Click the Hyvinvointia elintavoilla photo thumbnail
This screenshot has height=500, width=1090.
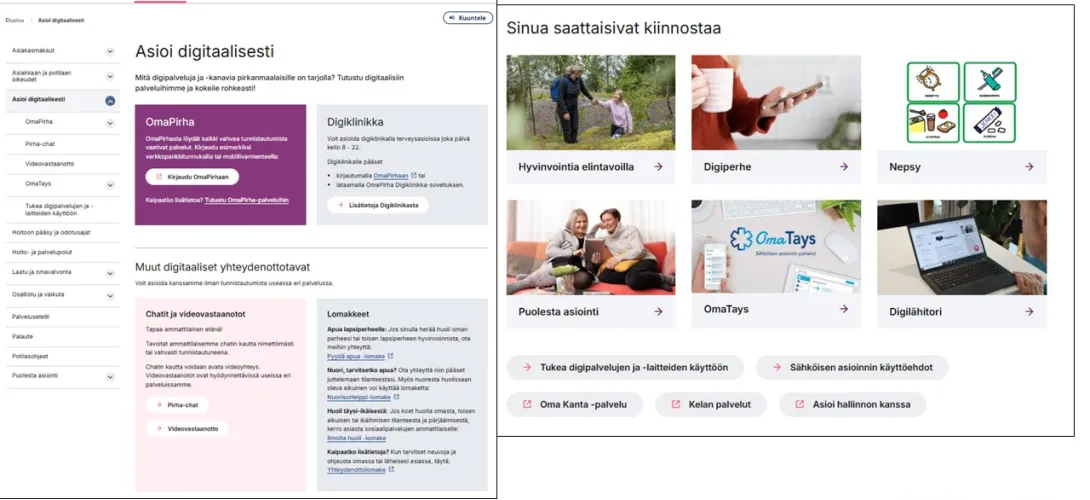tap(591, 103)
